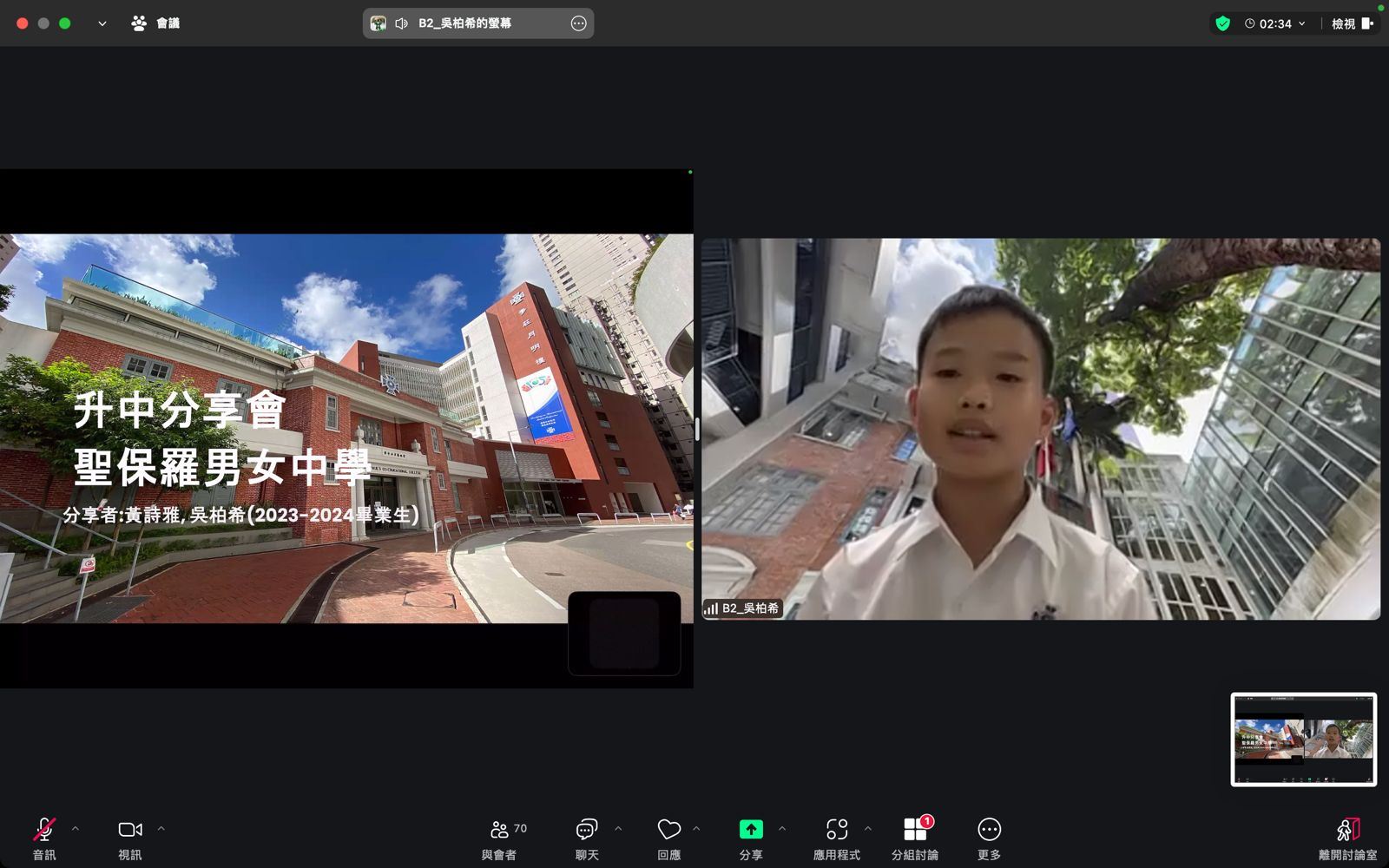Open the 檢視 view layout menu
The height and width of the screenshot is (868, 1389).
pyautogui.click(x=1353, y=23)
